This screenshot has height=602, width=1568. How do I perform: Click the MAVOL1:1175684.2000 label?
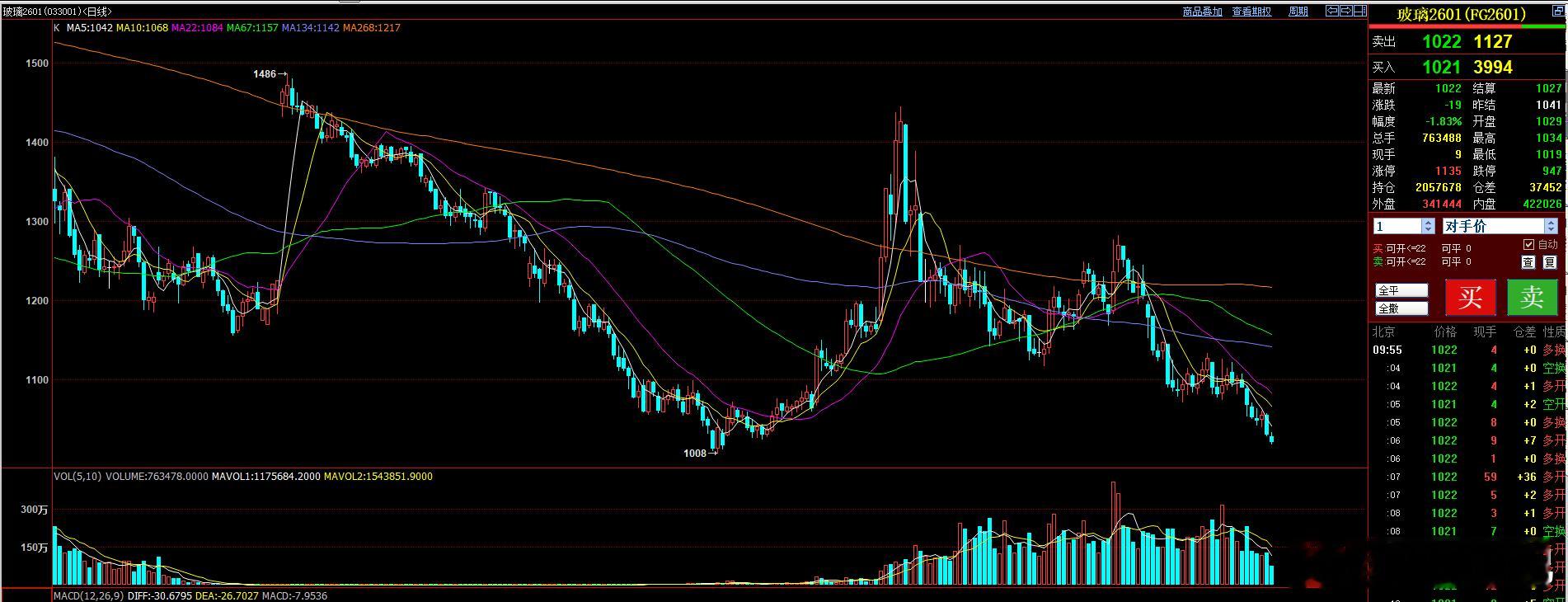click(265, 477)
